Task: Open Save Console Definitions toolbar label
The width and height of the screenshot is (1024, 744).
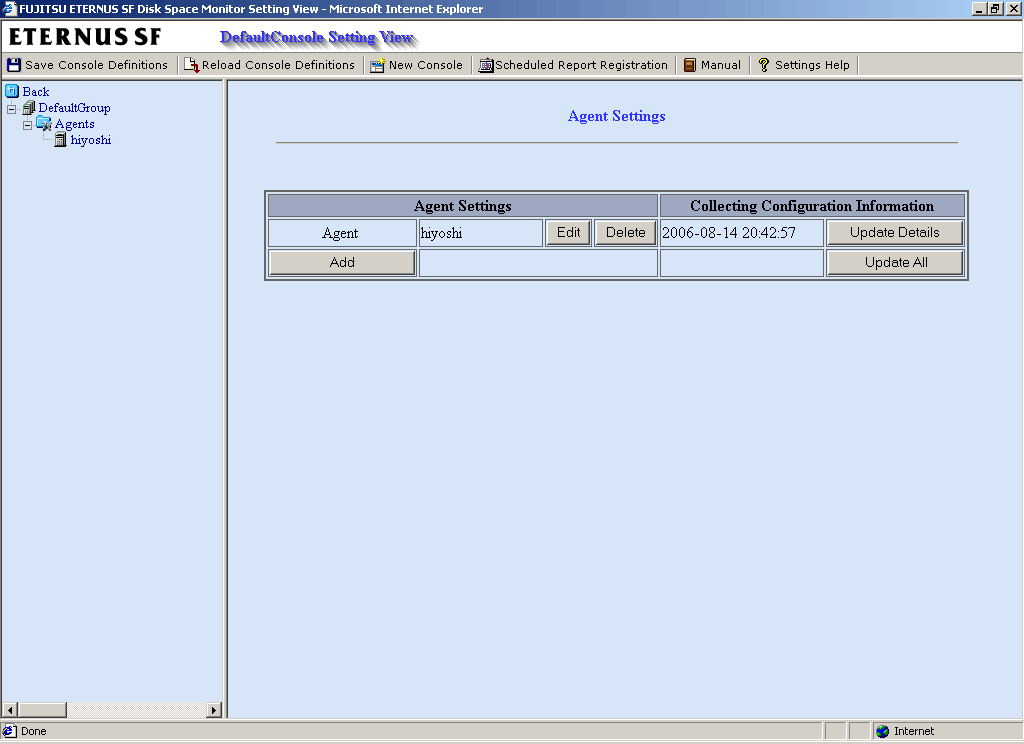Action: tap(97, 65)
